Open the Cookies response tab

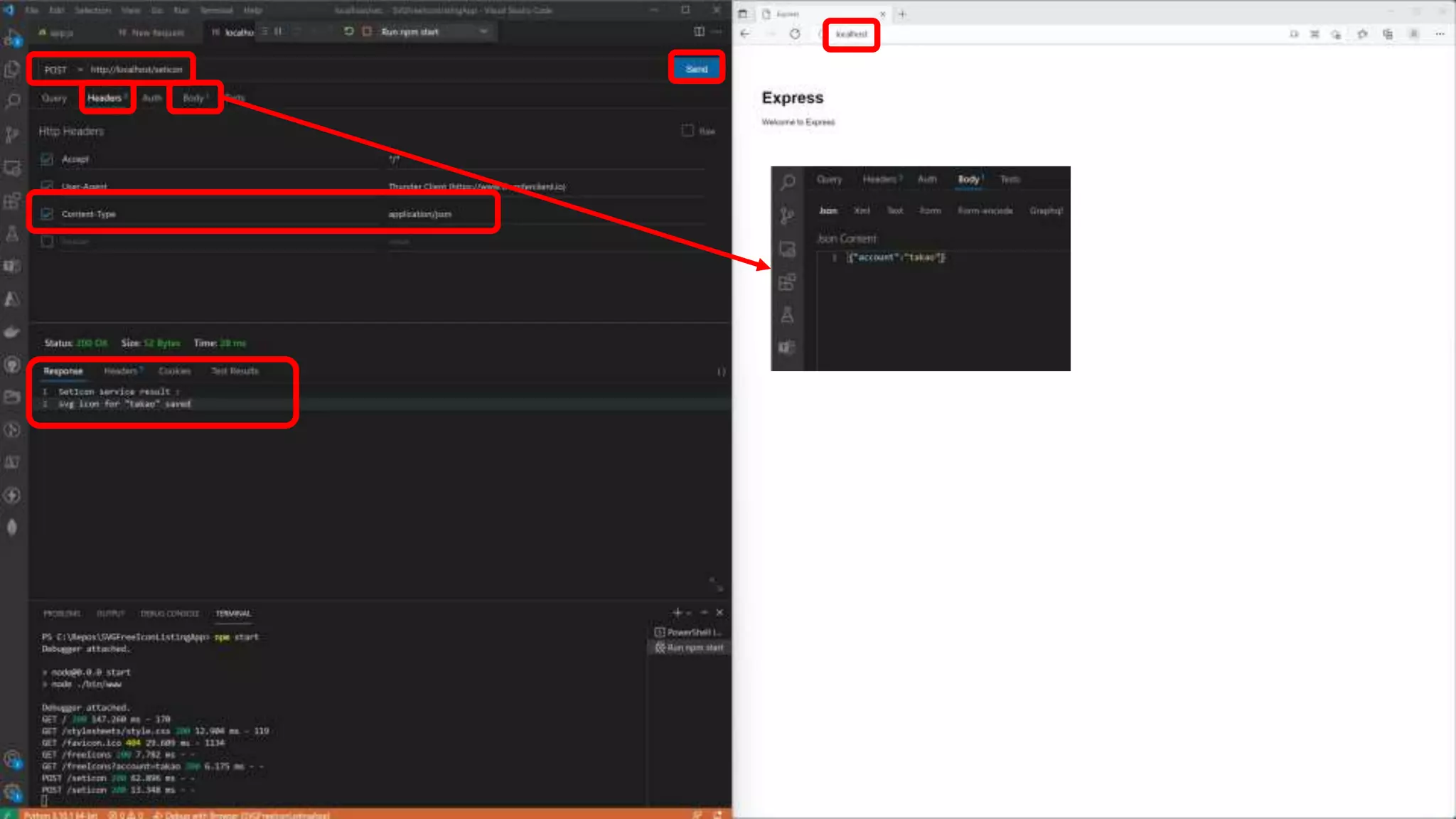click(x=174, y=371)
